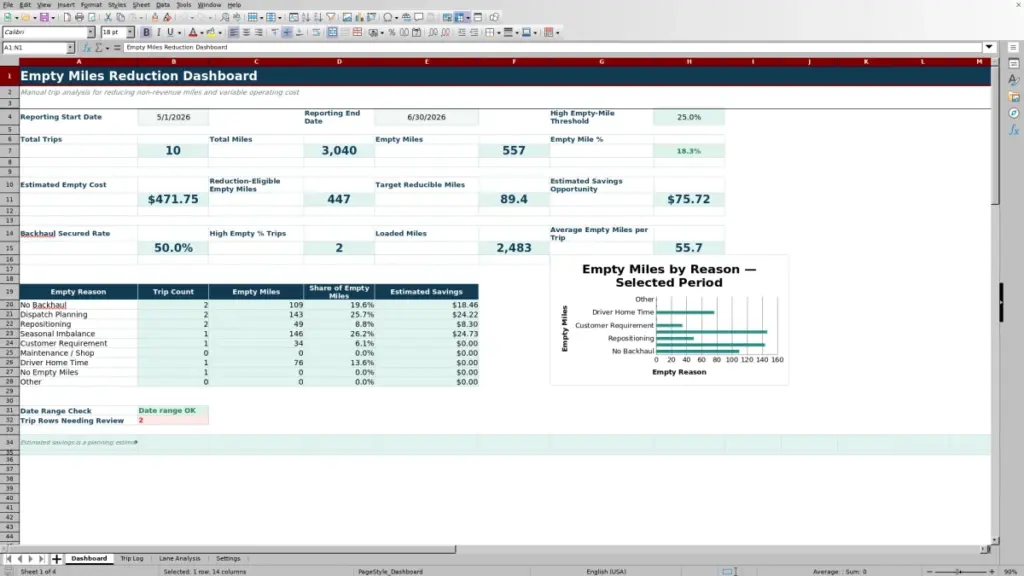Click the first-sheet navigation arrow
The image size is (1024, 576).
pyautogui.click(x=8, y=558)
